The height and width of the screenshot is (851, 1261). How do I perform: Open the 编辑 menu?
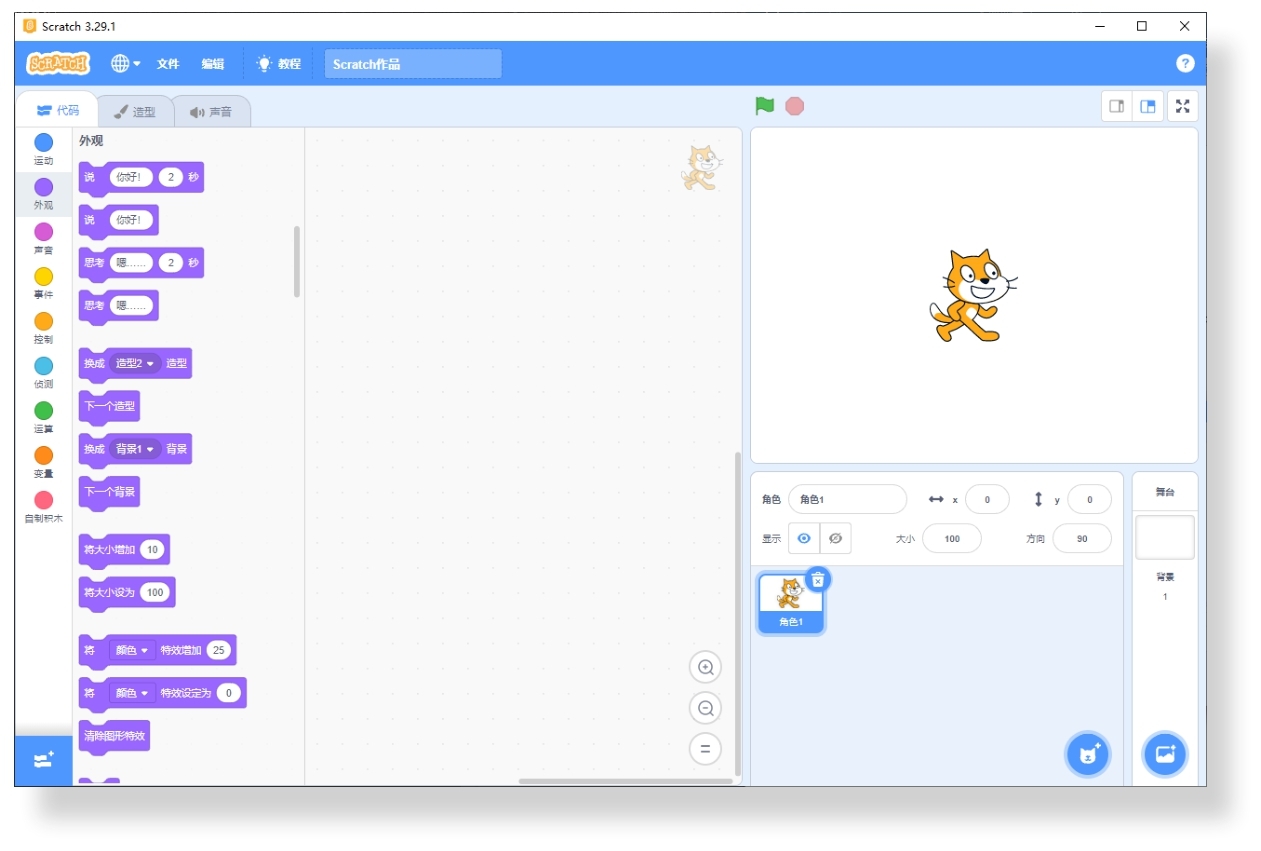click(x=213, y=64)
